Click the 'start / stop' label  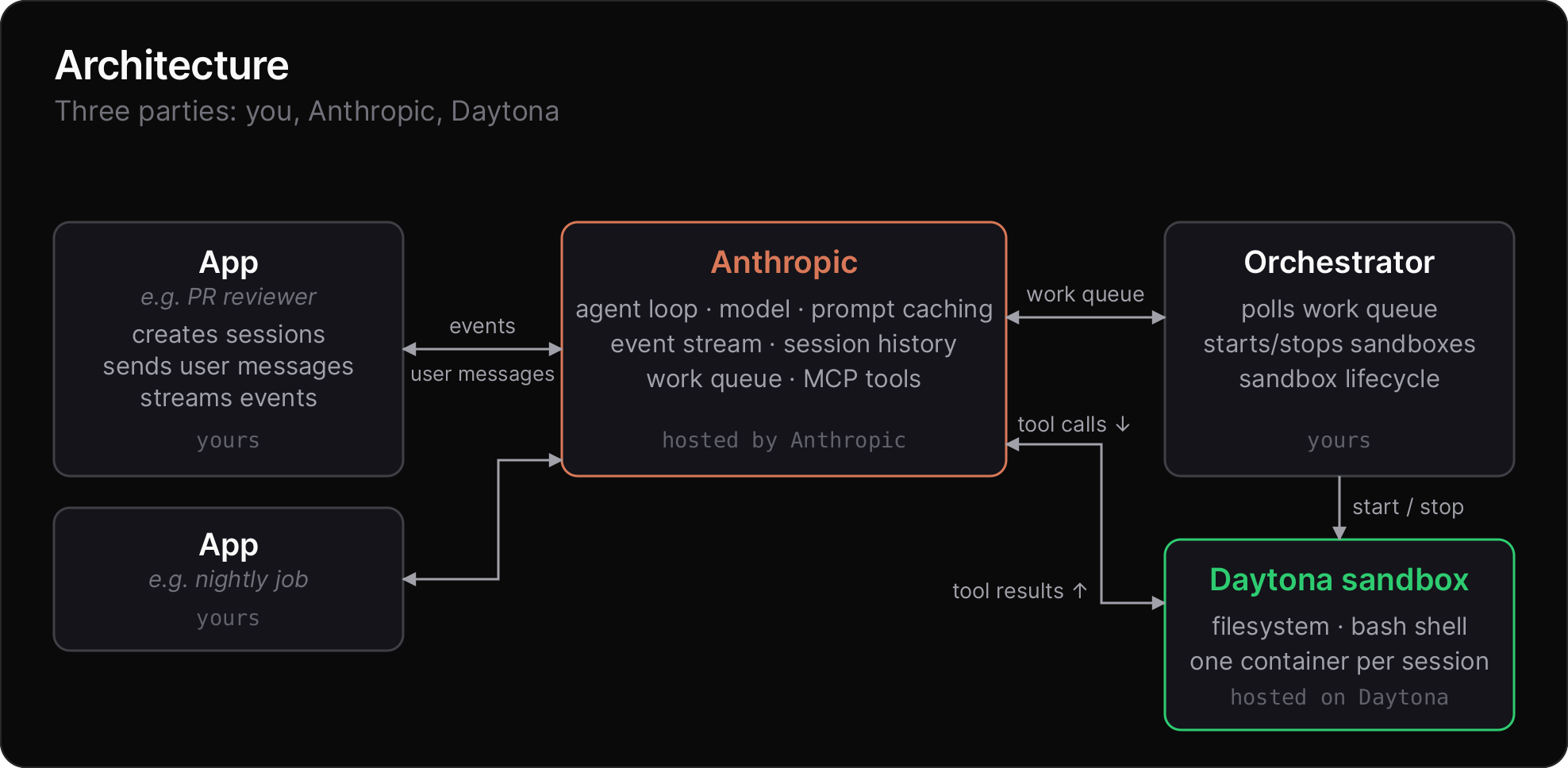[1408, 507]
